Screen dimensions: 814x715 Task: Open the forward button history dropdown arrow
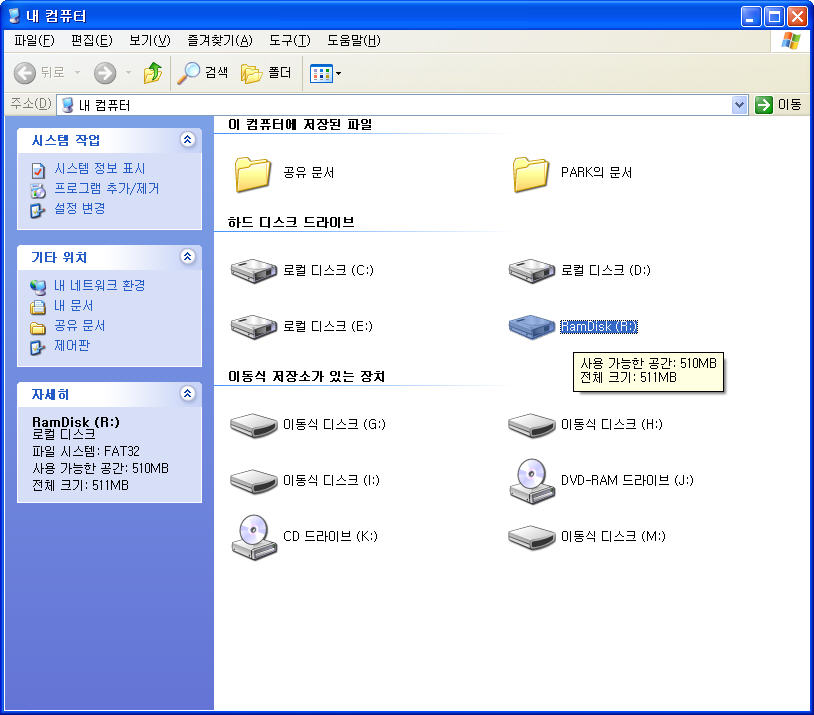pos(128,73)
